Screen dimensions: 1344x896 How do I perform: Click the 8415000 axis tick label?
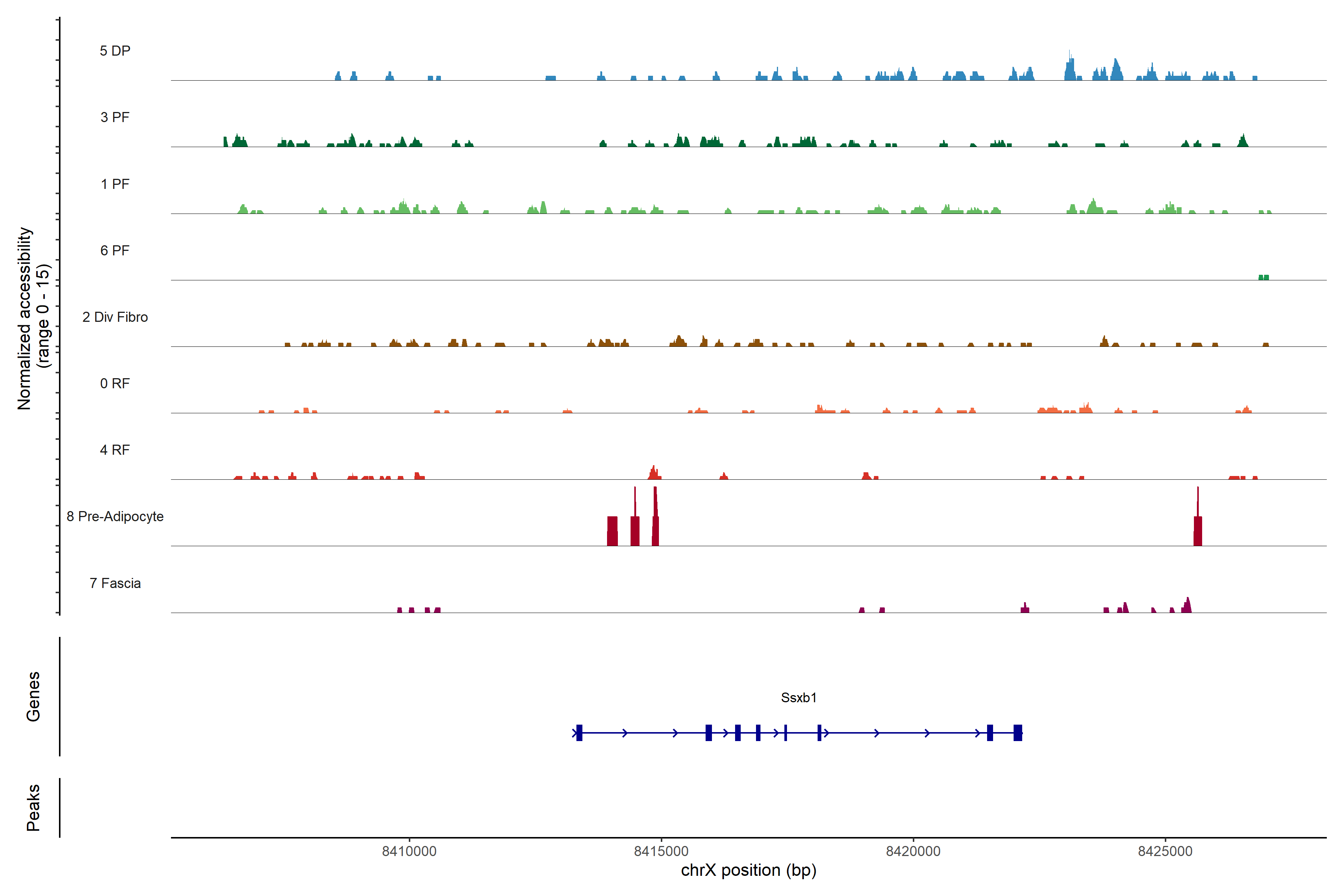click(x=661, y=851)
